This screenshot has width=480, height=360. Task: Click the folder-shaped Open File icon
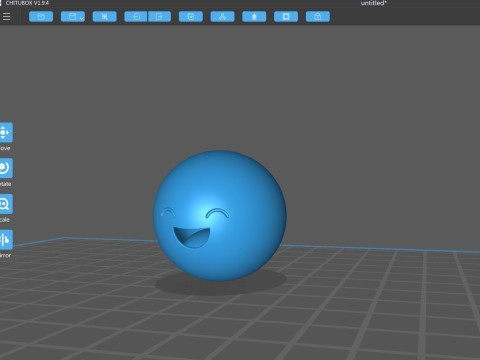[x=41, y=17]
